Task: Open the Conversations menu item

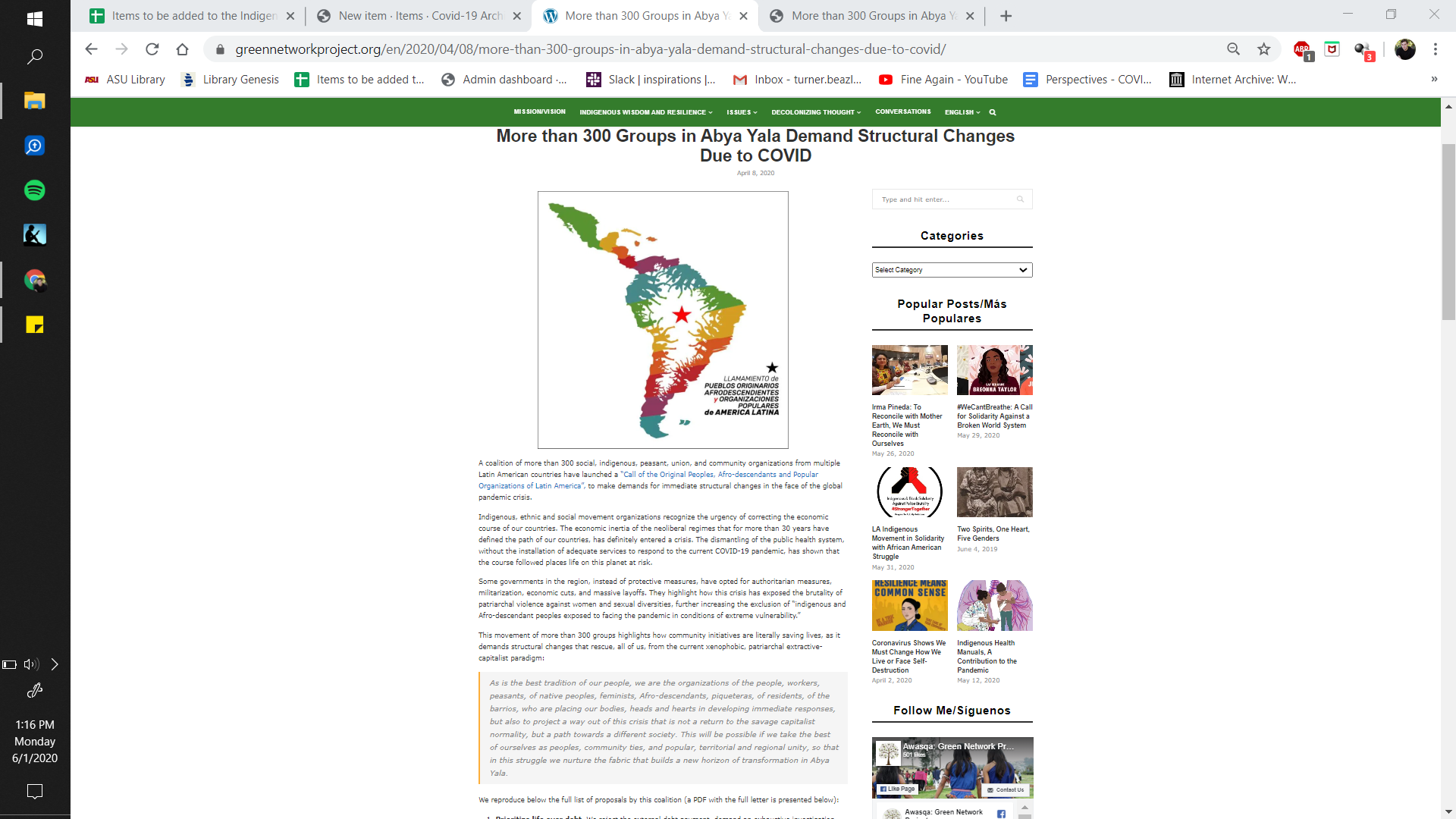Action: (902, 111)
